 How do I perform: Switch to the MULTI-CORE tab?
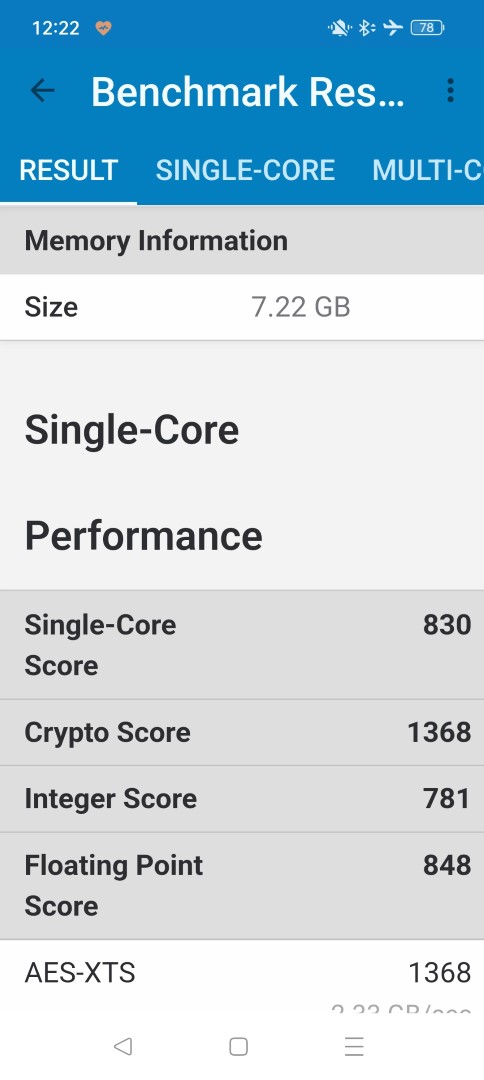click(428, 170)
